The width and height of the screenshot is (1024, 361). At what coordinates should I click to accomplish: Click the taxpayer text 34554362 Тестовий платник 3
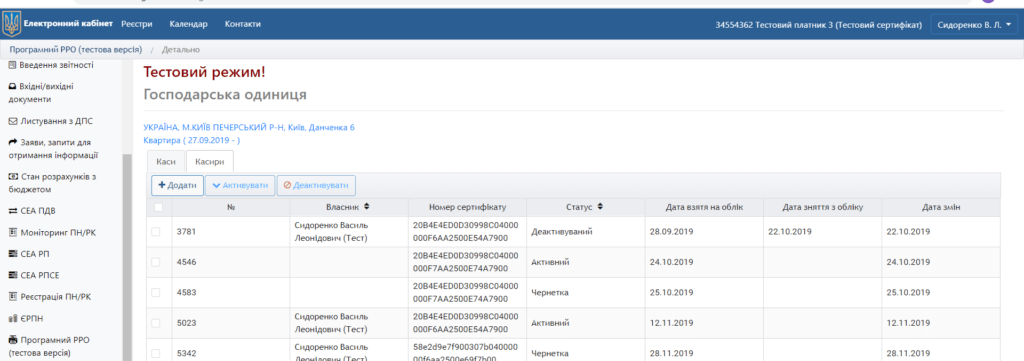[818, 25]
